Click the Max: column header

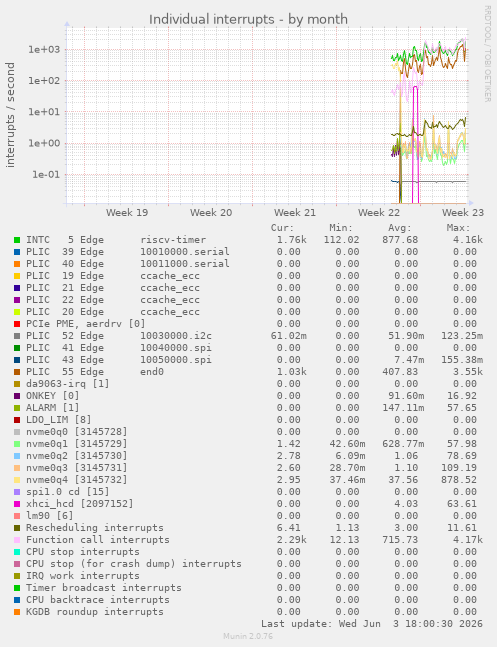point(458,228)
